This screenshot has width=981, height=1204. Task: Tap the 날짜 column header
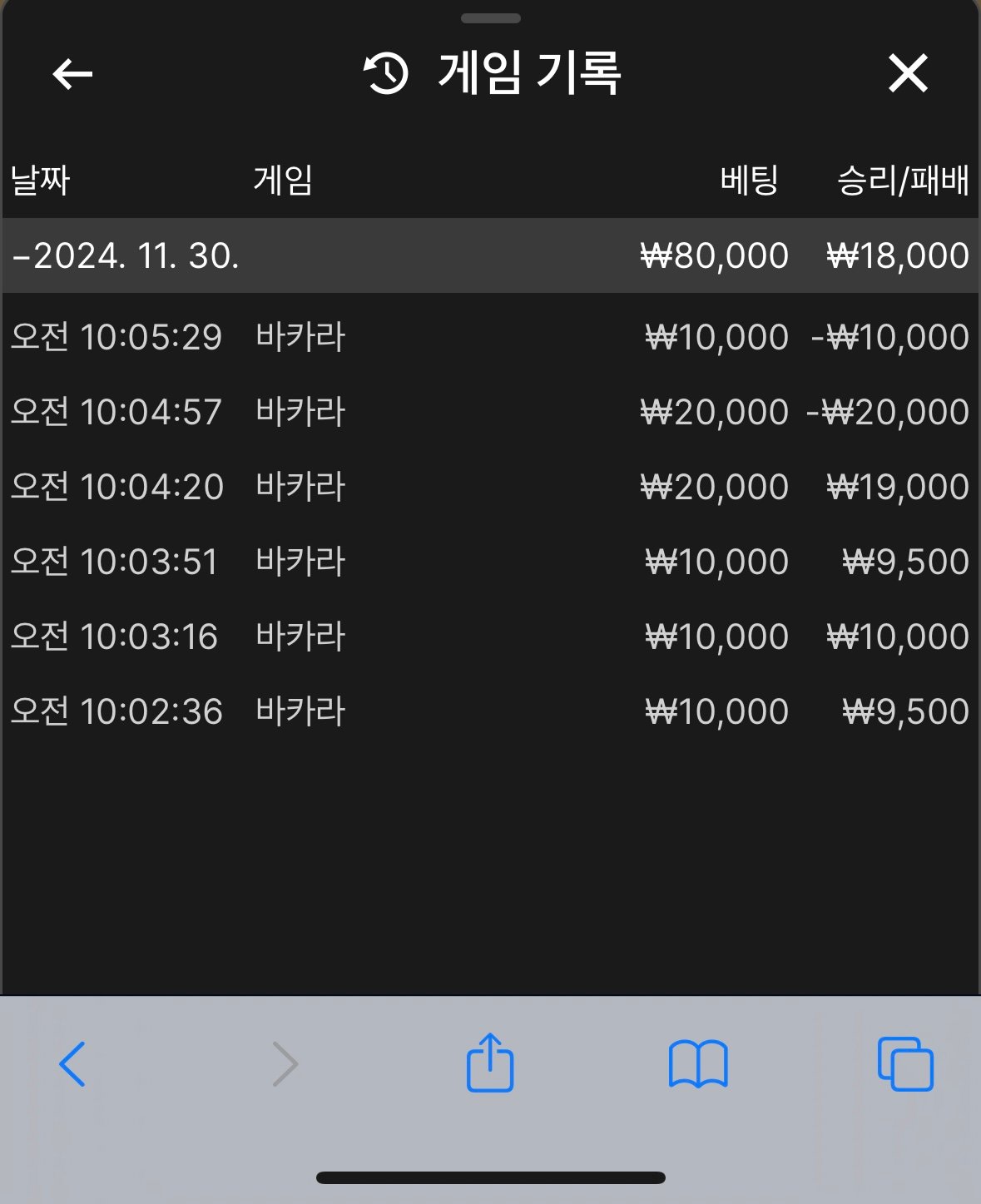tap(40, 180)
